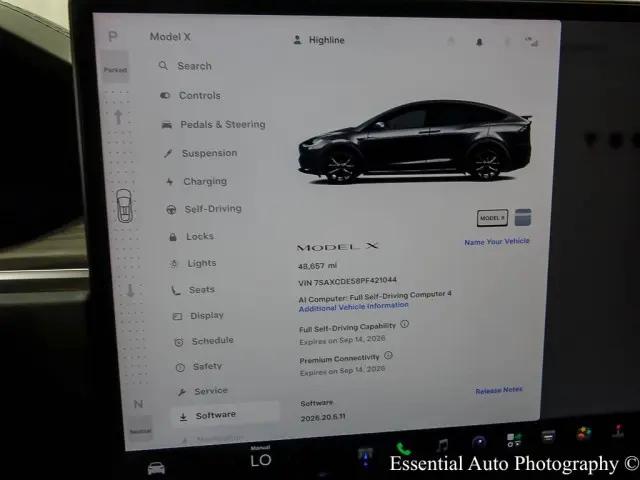The height and width of the screenshot is (480, 640).
Task: Open the colorful Toybox app icon
Action: (x=584, y=433)
